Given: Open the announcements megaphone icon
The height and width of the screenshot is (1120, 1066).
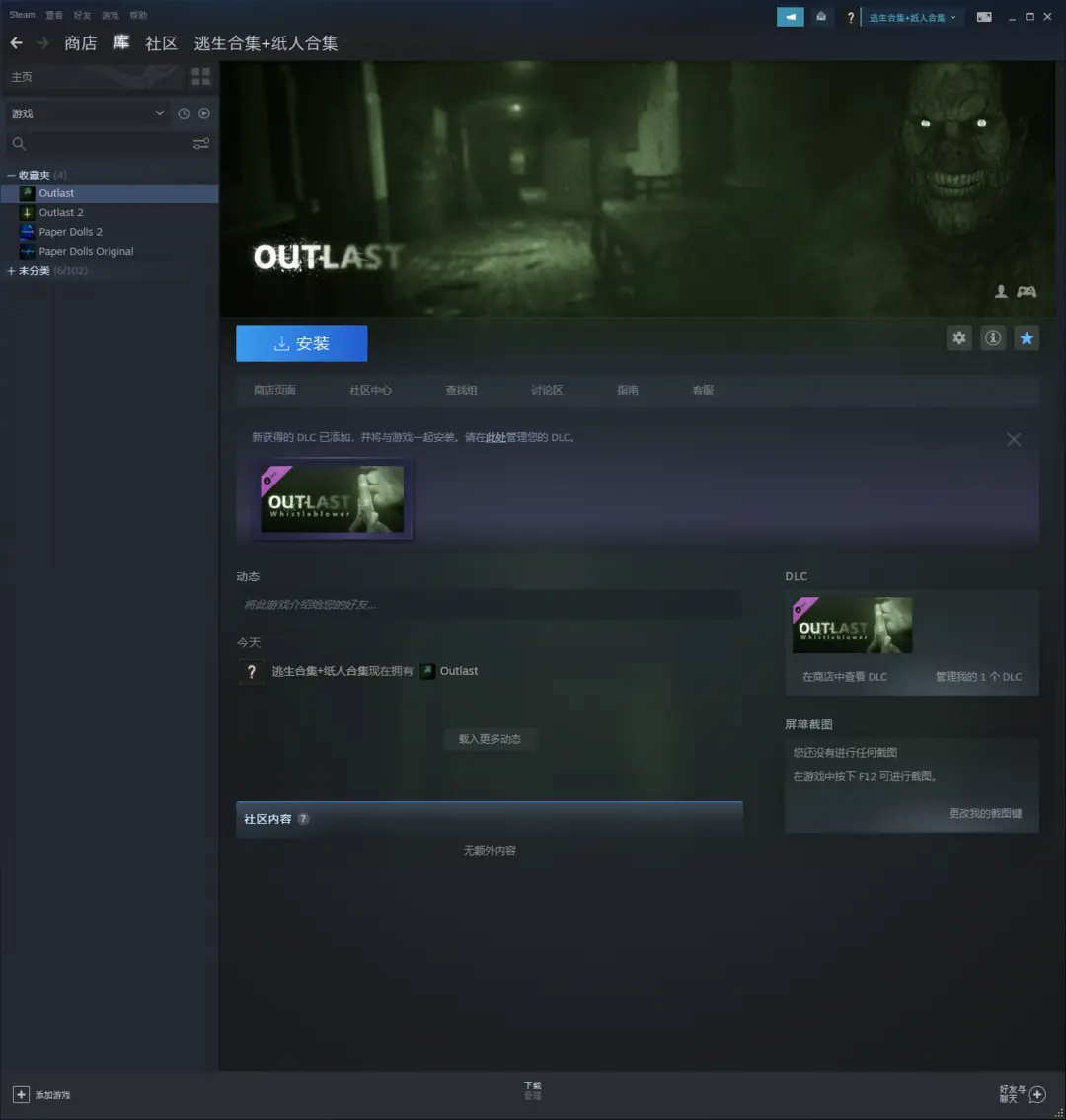Looking at the screenshot, I should coord(791,17).
